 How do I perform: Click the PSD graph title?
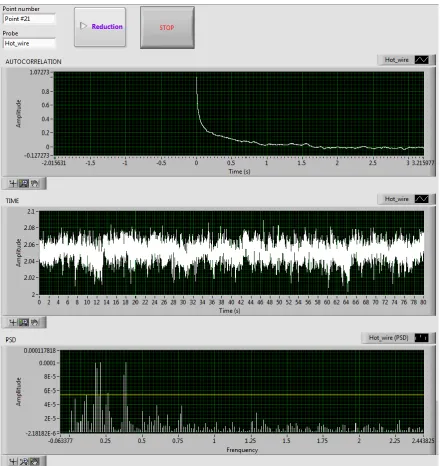[11, 340]
